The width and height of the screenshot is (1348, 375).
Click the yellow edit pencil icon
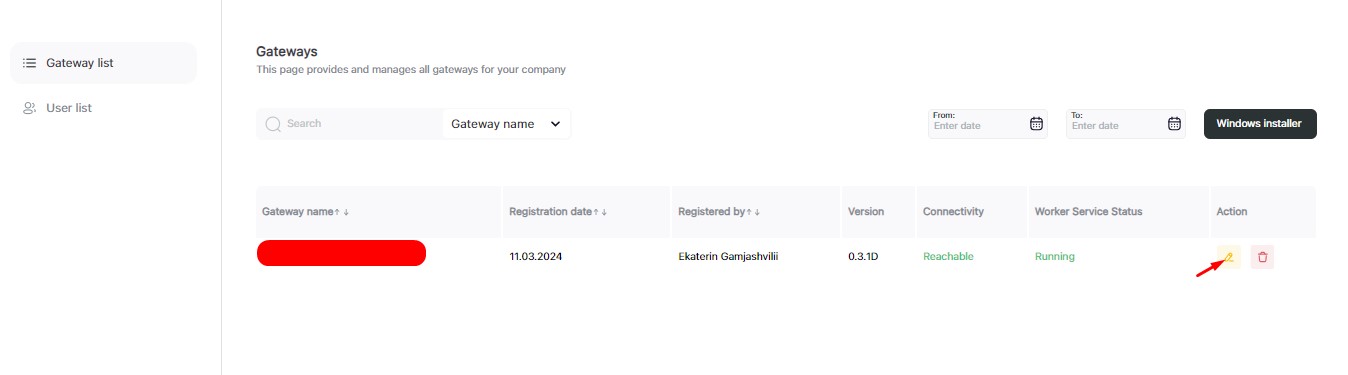click(x=1229, y=257)
